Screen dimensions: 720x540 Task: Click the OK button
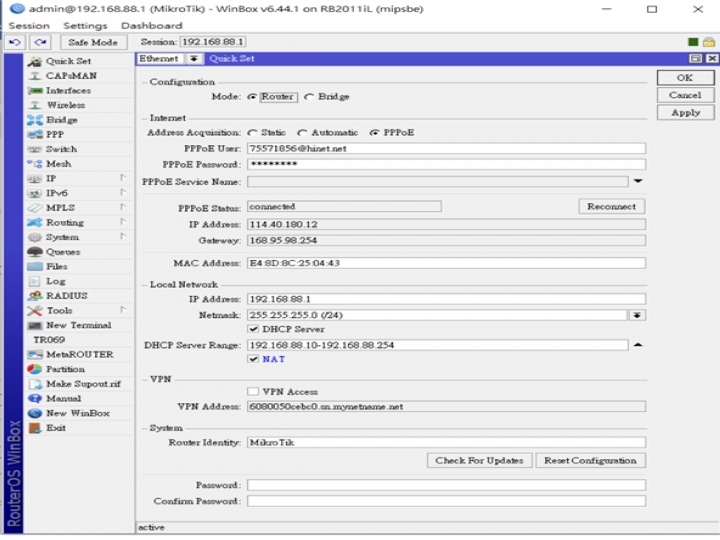tap(685, 78)
